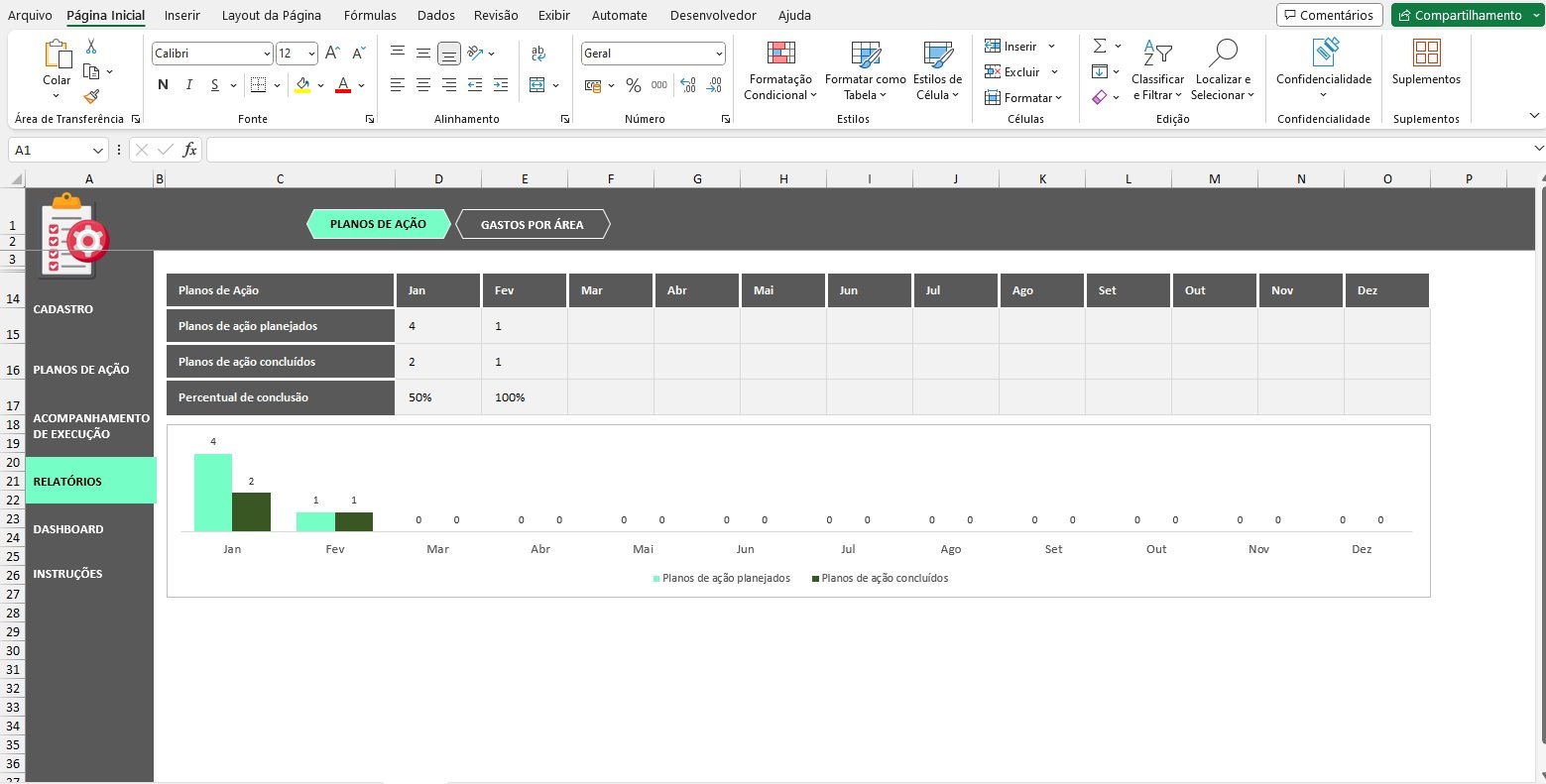
Task: Click the percent style icon
Action: click(x=633, y=85)
